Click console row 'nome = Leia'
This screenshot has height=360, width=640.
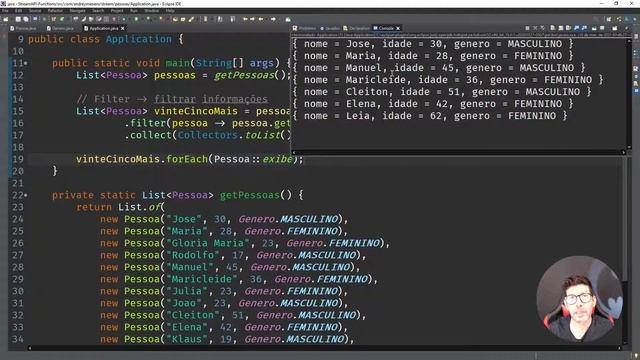pyautogui.click(x=430, y=116)
